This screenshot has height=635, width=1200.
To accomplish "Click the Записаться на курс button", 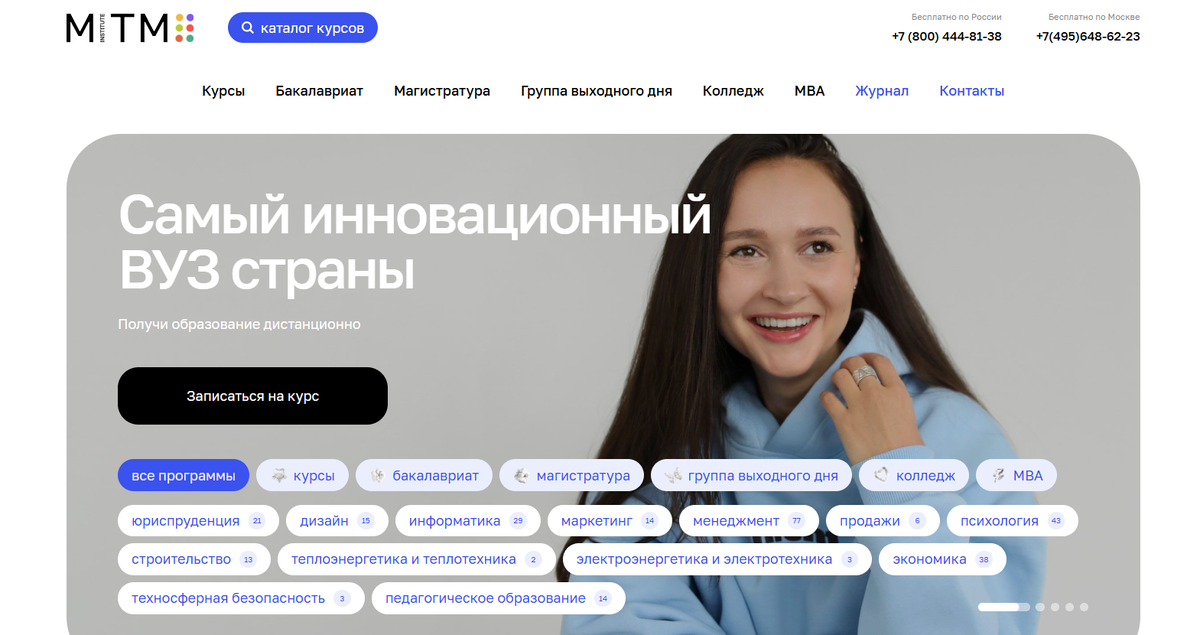I will [253, 396].
